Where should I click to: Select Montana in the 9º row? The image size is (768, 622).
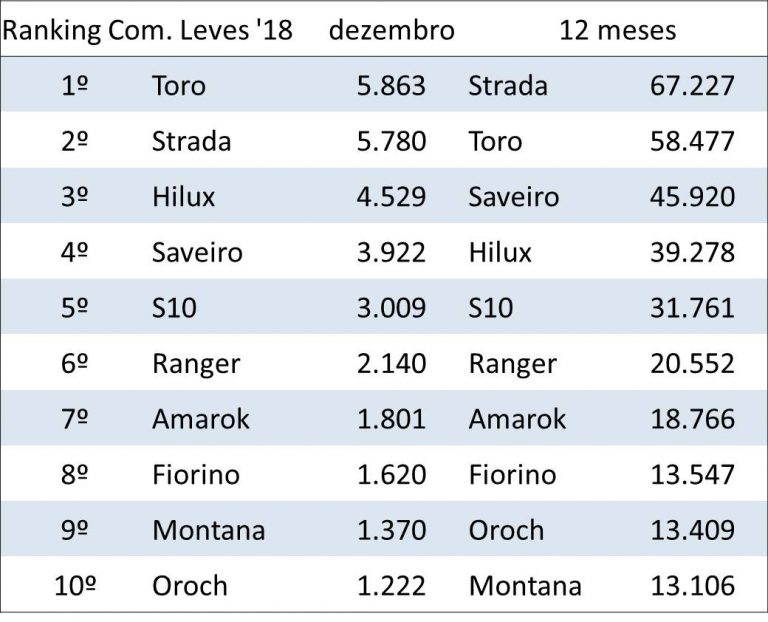coord(208,530)
